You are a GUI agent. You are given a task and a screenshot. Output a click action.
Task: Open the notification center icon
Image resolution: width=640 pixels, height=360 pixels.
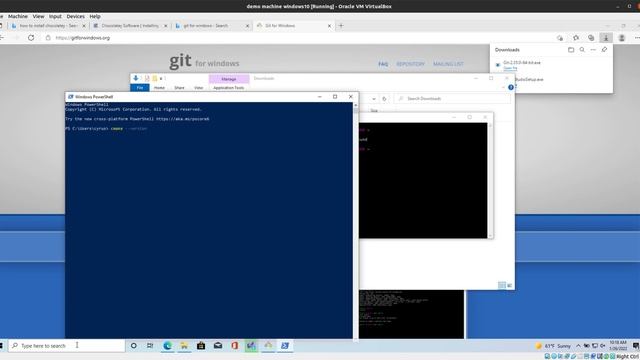pyautogui.click(x=635, y=346)
